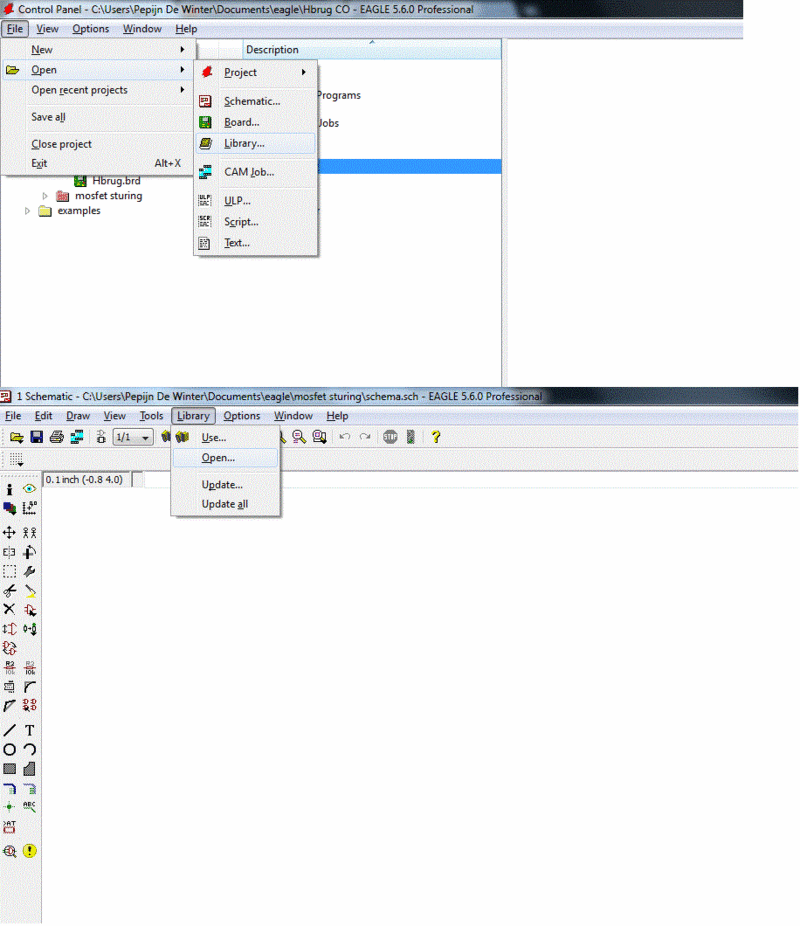Select the Value tool
800x926 pixels.
coord(30,668)
